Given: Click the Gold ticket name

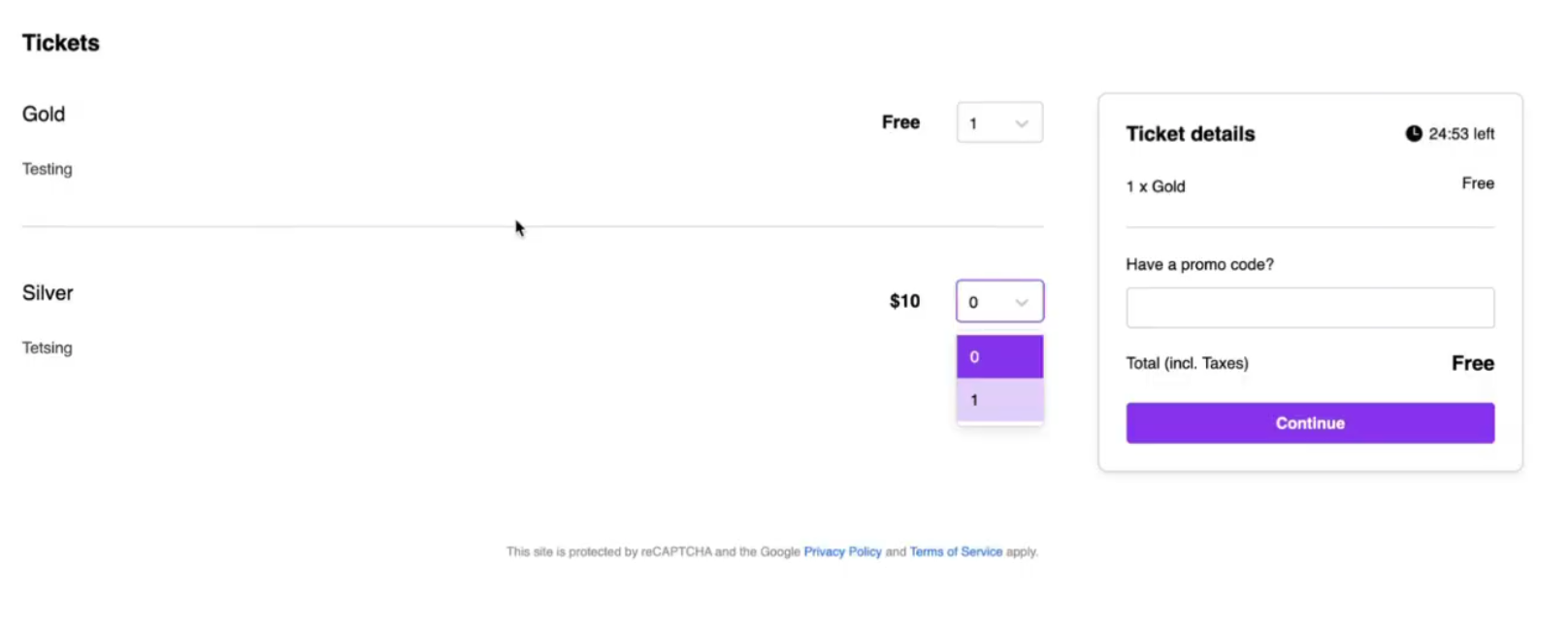Looking at the screenshot, I should pyautogui.click(x=44, y=115).
